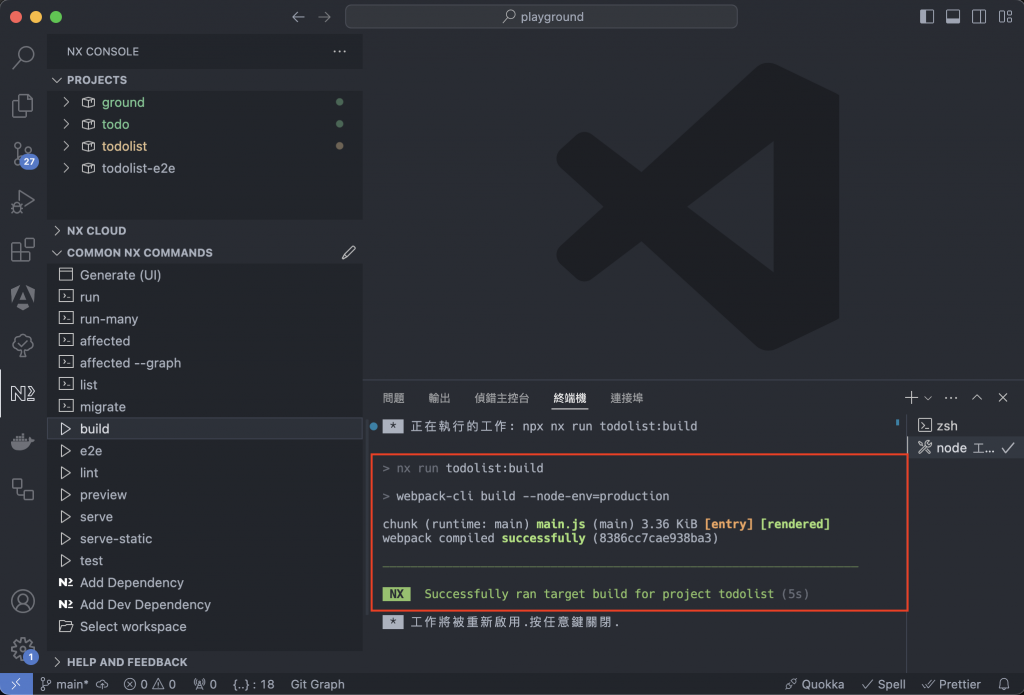Viewport: 1024px width, 695px height.
Task: Open the Angular icon in activity bar
Action: (23, 297)
